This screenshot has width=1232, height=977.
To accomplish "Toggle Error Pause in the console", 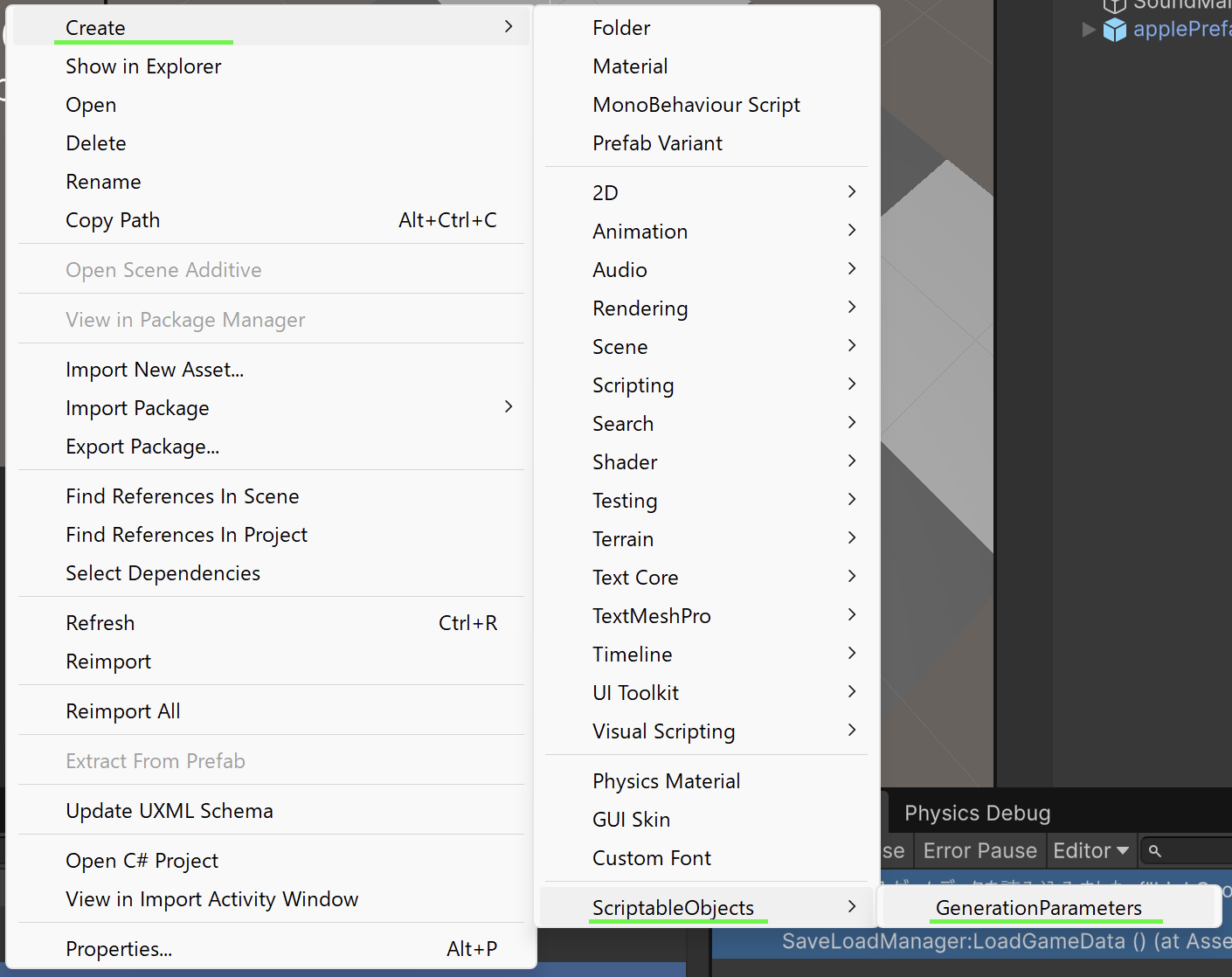I will pyautogui.click(x=979, y=850).
